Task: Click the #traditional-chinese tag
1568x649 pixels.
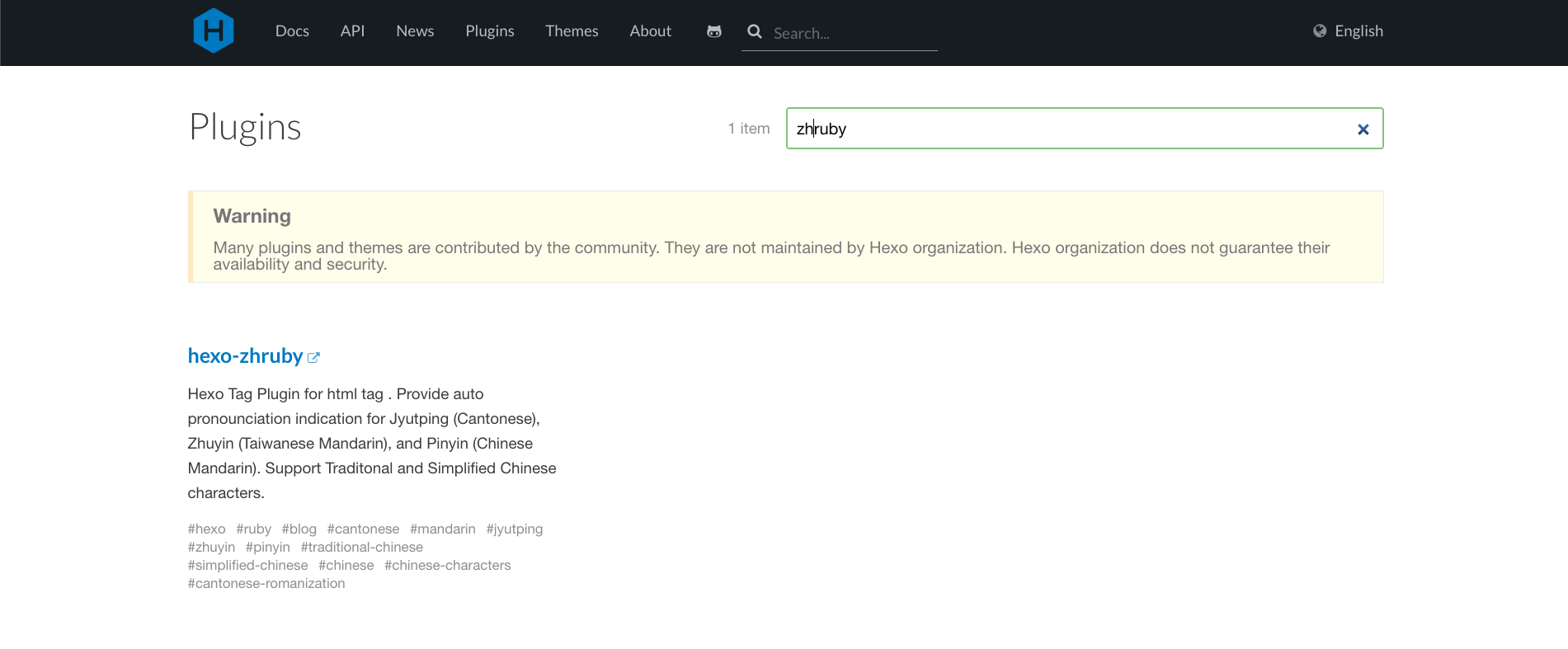Action: 361,548
